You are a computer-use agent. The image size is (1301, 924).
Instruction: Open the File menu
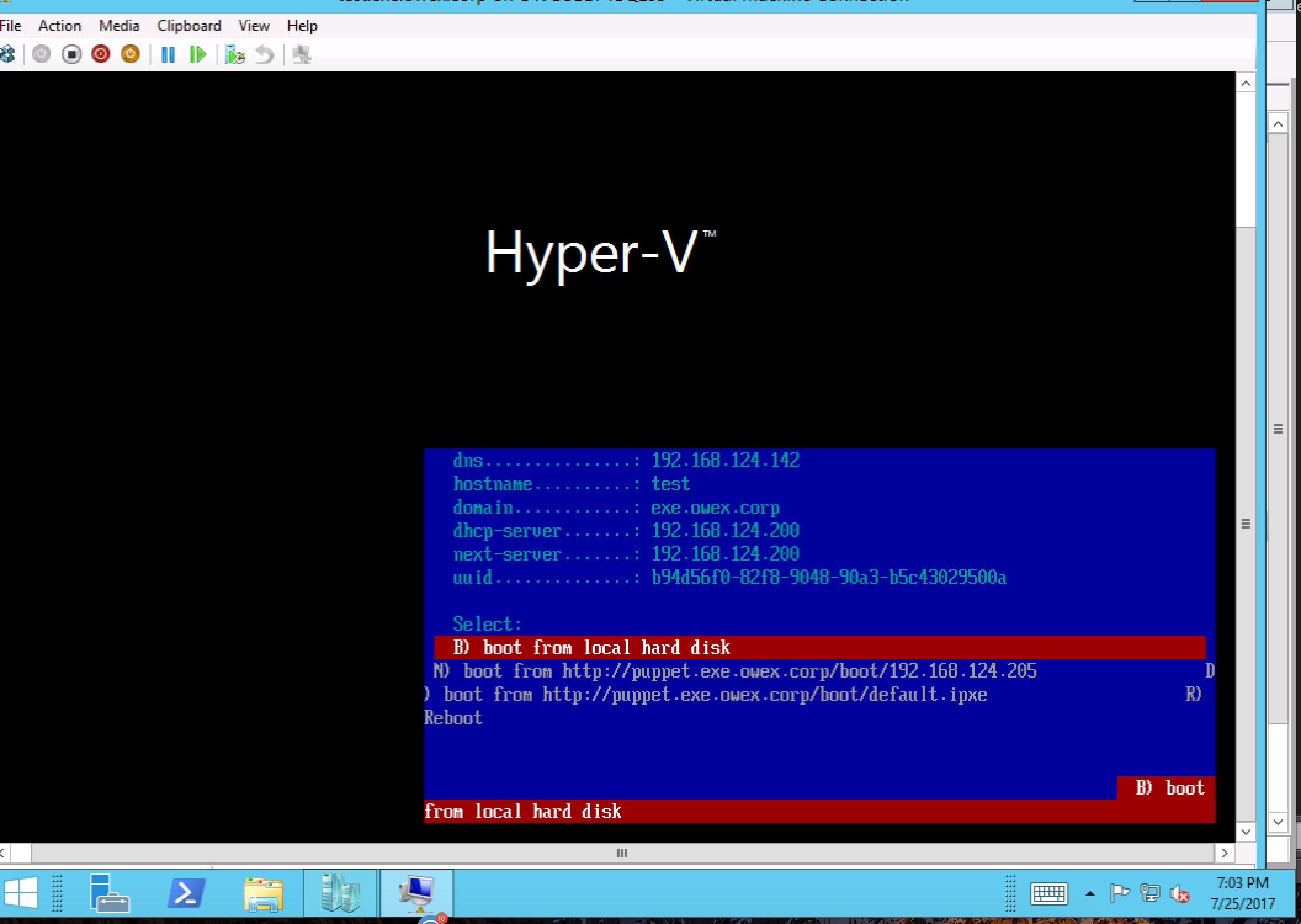(10, 26)
